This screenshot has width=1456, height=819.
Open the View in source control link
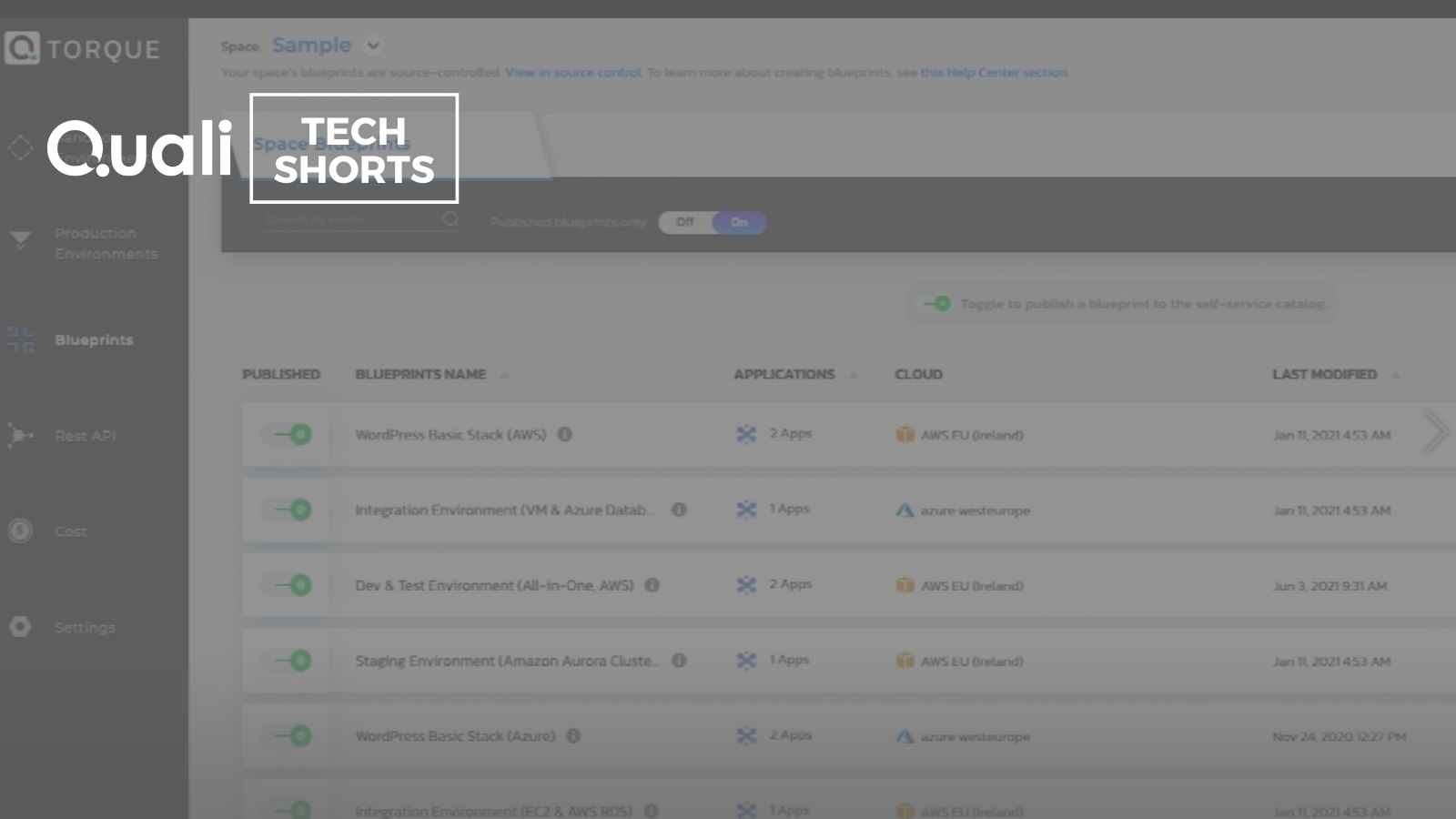click(x=573, y=73)
